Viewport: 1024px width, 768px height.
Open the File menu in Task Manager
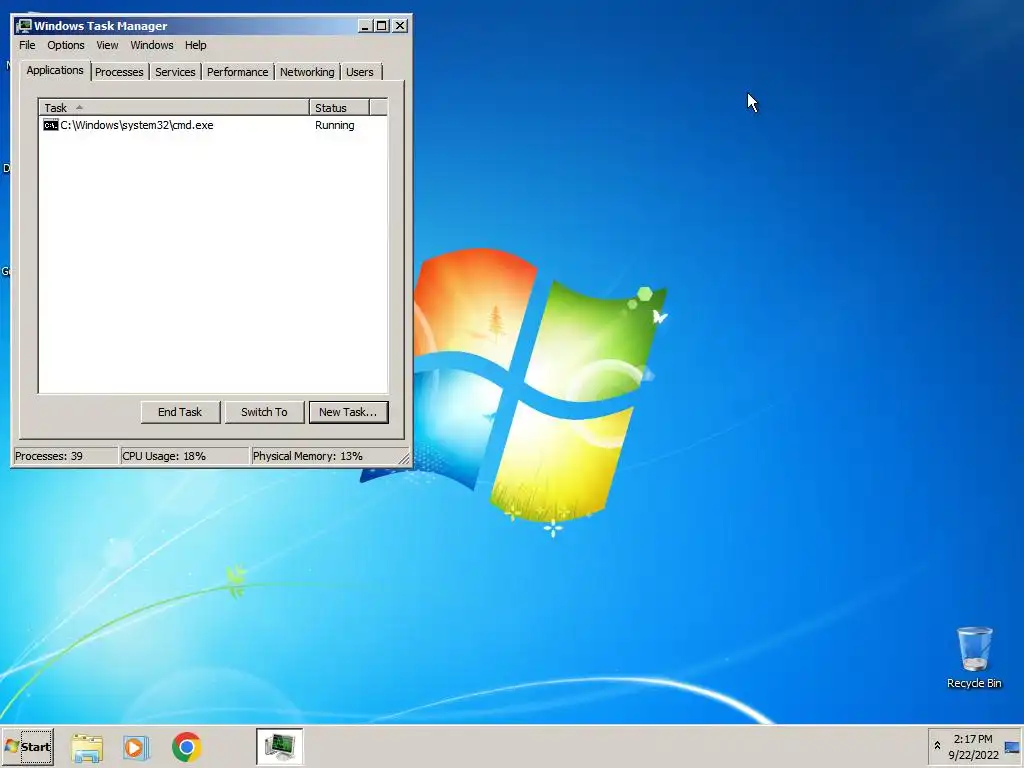pos(27,45)
